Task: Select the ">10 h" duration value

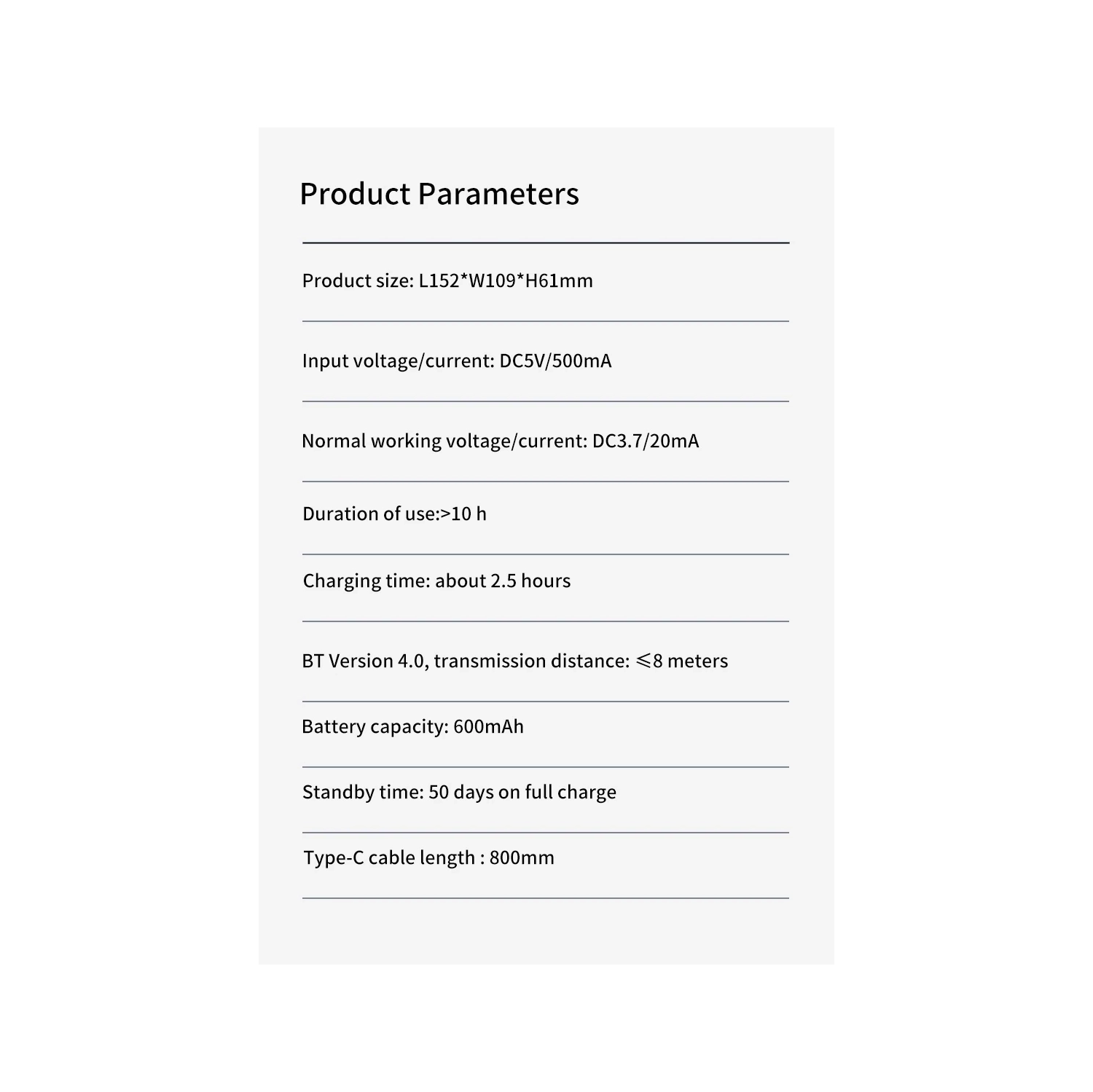Action: coord(464,514)
